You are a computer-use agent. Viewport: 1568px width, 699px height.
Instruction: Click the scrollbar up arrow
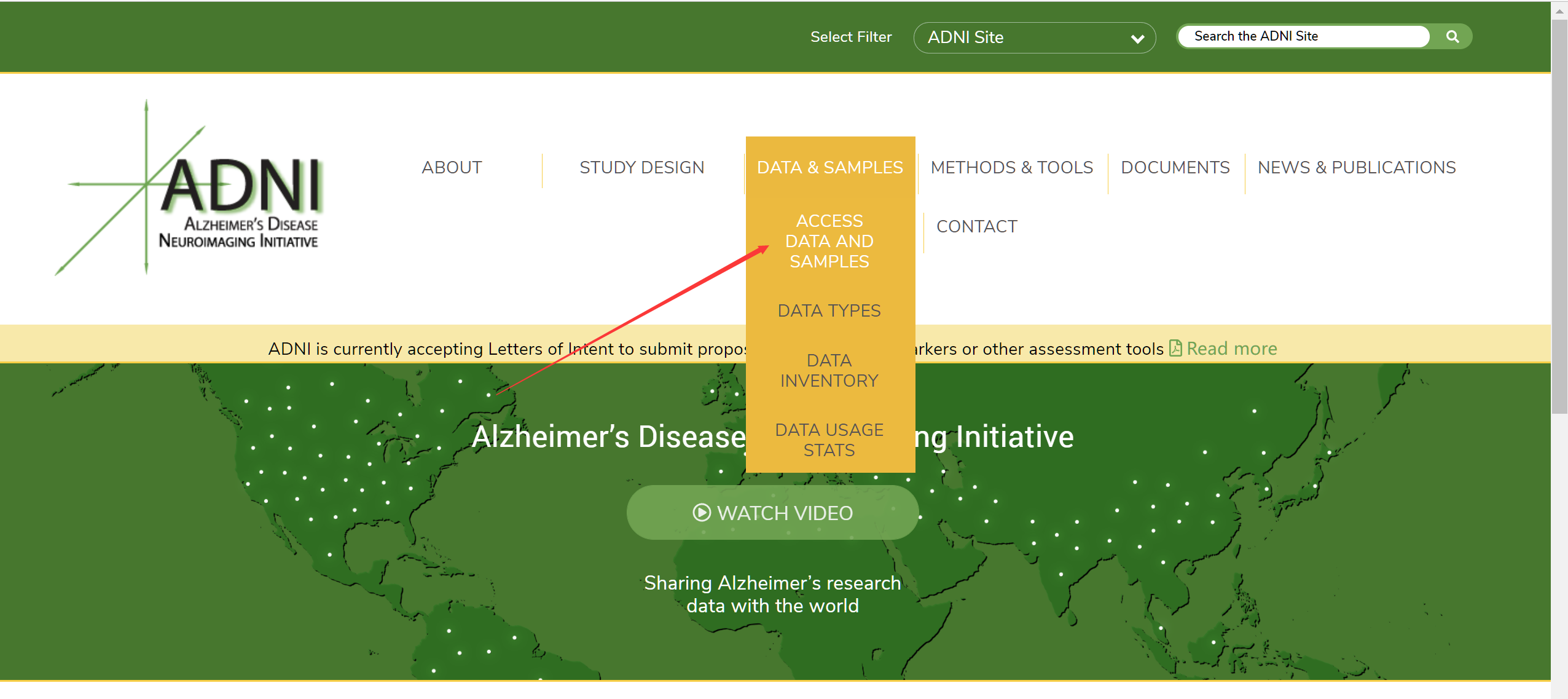[x=1559, y=10]
